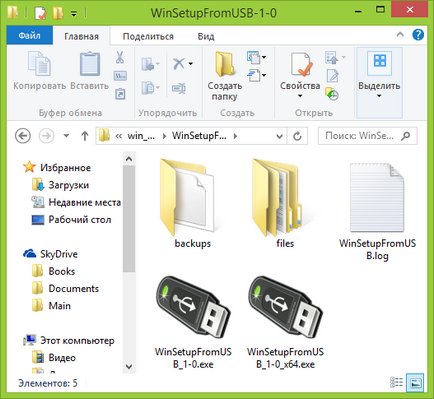The height and width of the screenshot is (399, 434).
Task: Expand the address bar history dropdown
Action: click(279, 136)
